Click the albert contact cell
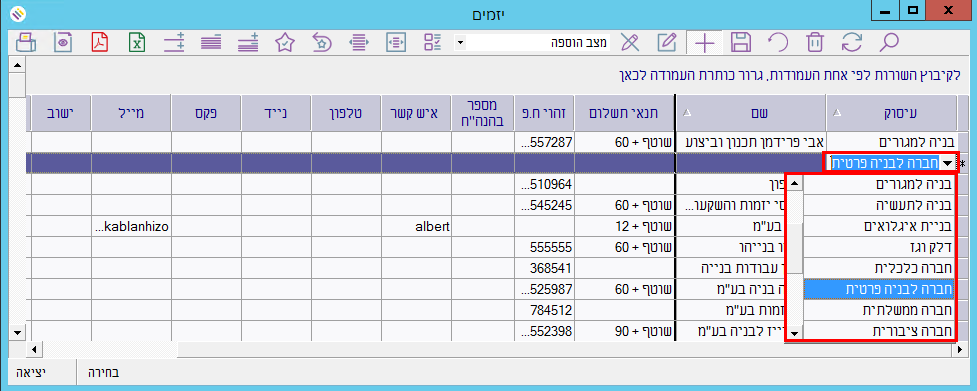The width and height of the screenshot is (977, 391). coord(416,227)
